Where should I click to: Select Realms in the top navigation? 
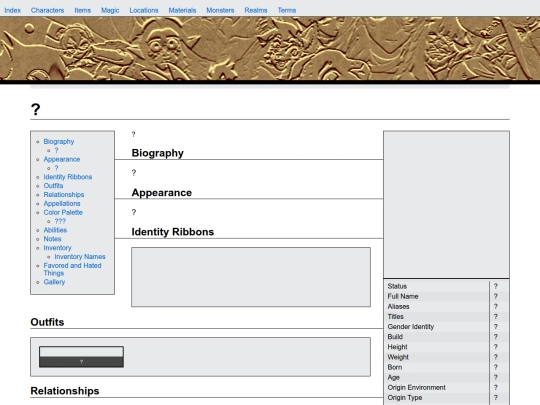256,10
